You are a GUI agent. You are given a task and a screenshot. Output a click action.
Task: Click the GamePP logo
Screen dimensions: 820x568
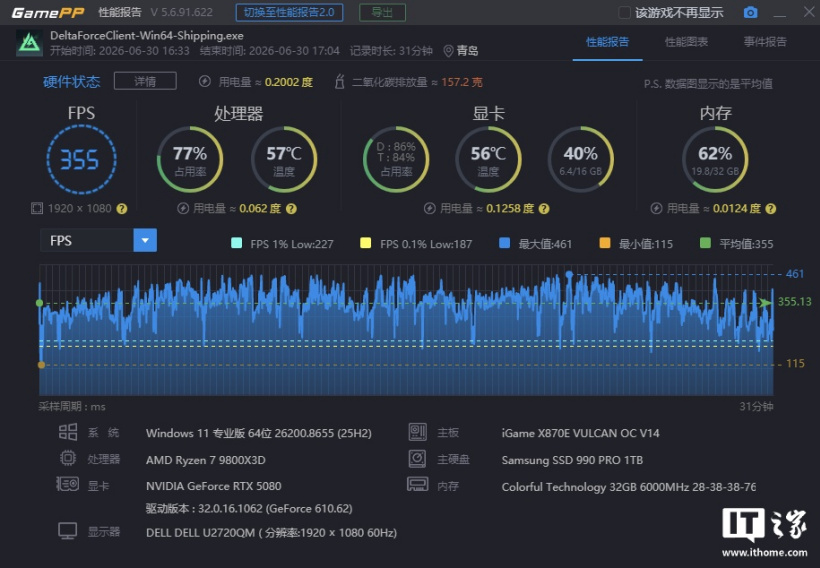coord(48,13)
